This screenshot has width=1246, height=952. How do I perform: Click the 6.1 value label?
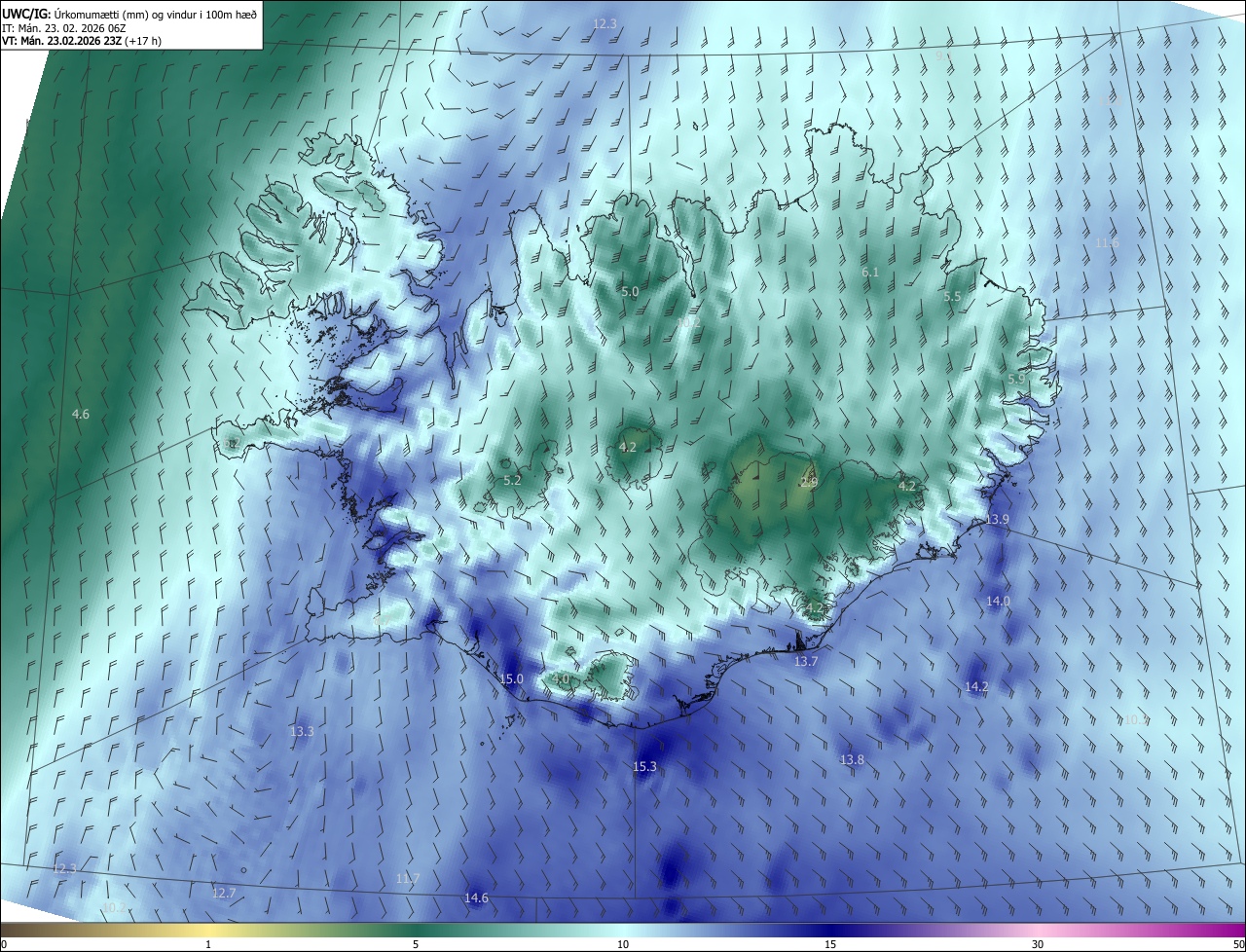click(x=870, y=273)
